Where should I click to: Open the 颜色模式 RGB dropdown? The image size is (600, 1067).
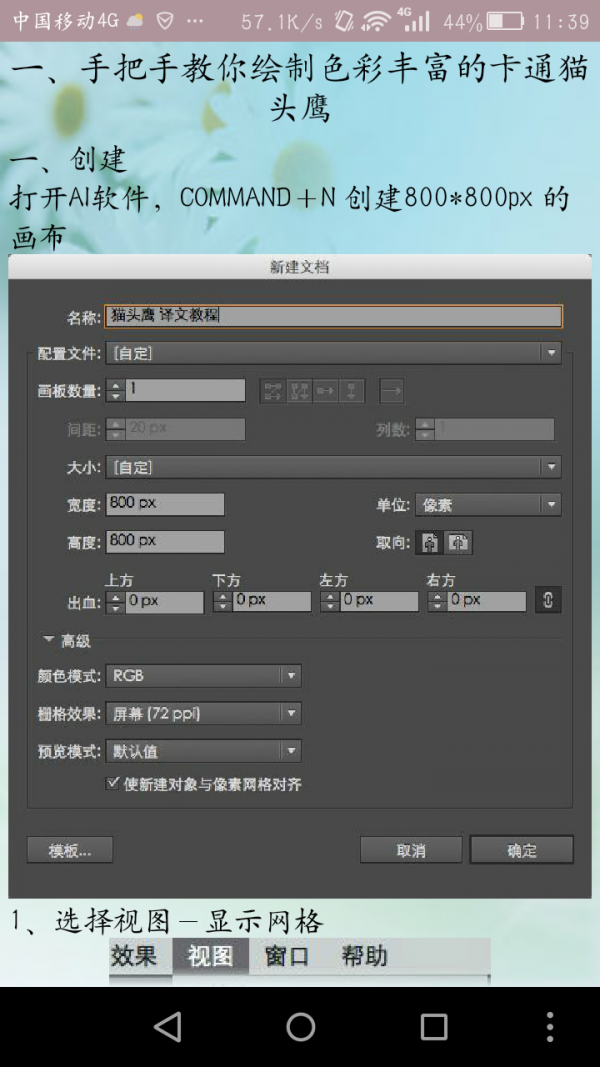[203, 676]
